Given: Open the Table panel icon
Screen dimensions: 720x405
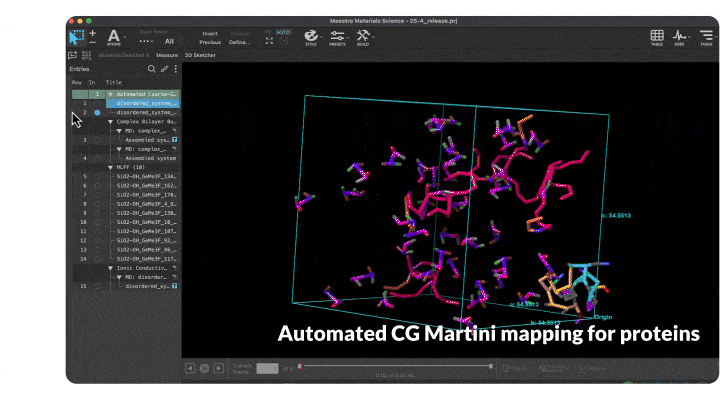Looking at the screenshot, I should pyautogui.click(x=657, y=37).
